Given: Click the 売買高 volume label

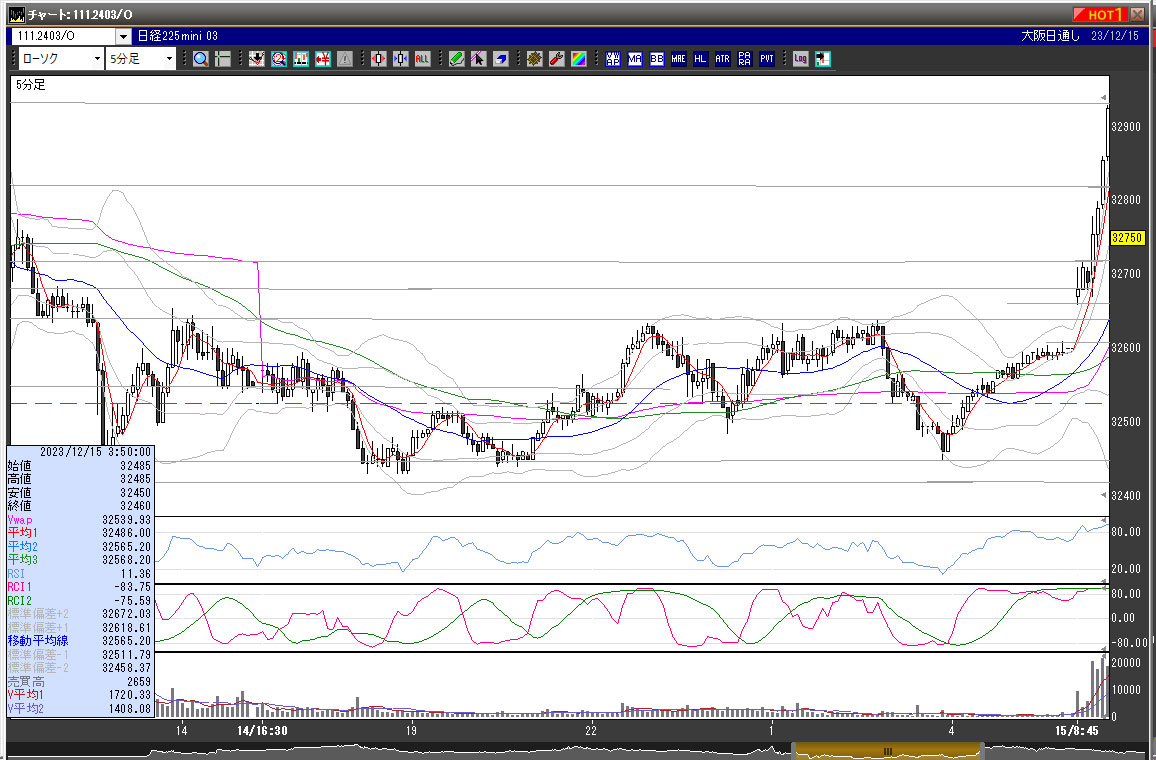Looking at the screenshot, I should click(x=26, y=682).
